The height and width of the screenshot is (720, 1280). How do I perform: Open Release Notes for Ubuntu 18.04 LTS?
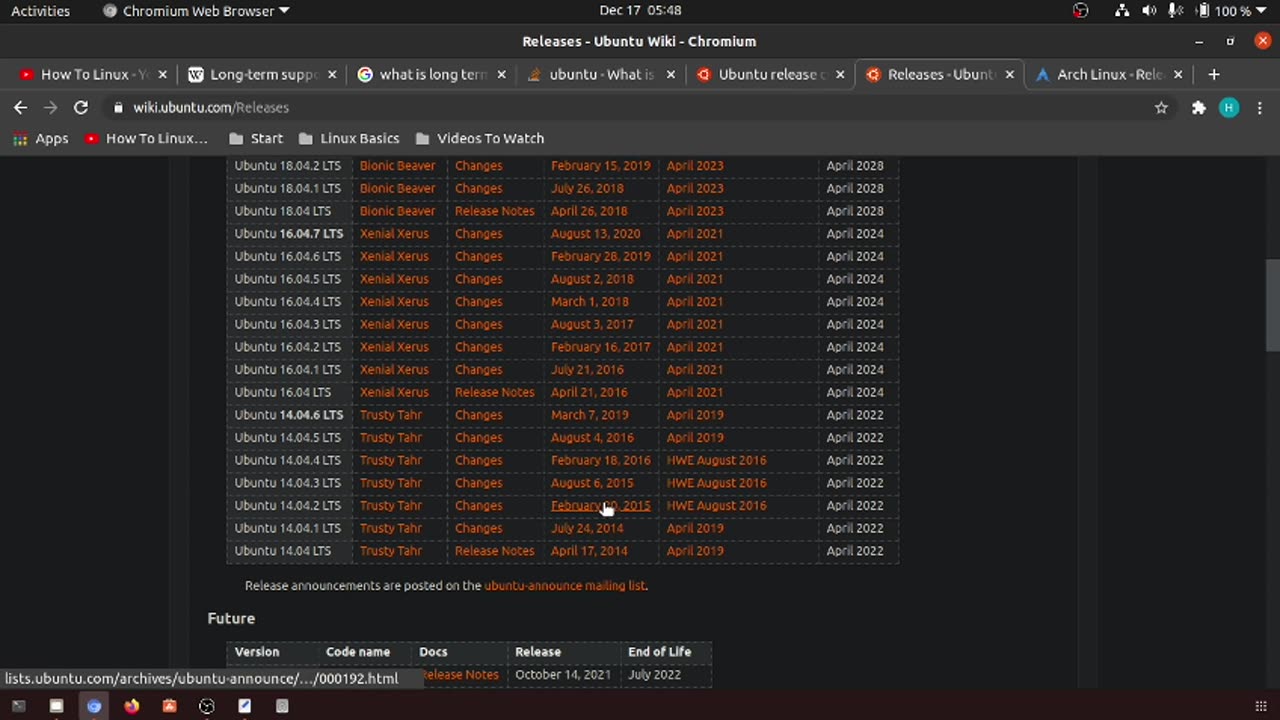click(x=495, y=211)
